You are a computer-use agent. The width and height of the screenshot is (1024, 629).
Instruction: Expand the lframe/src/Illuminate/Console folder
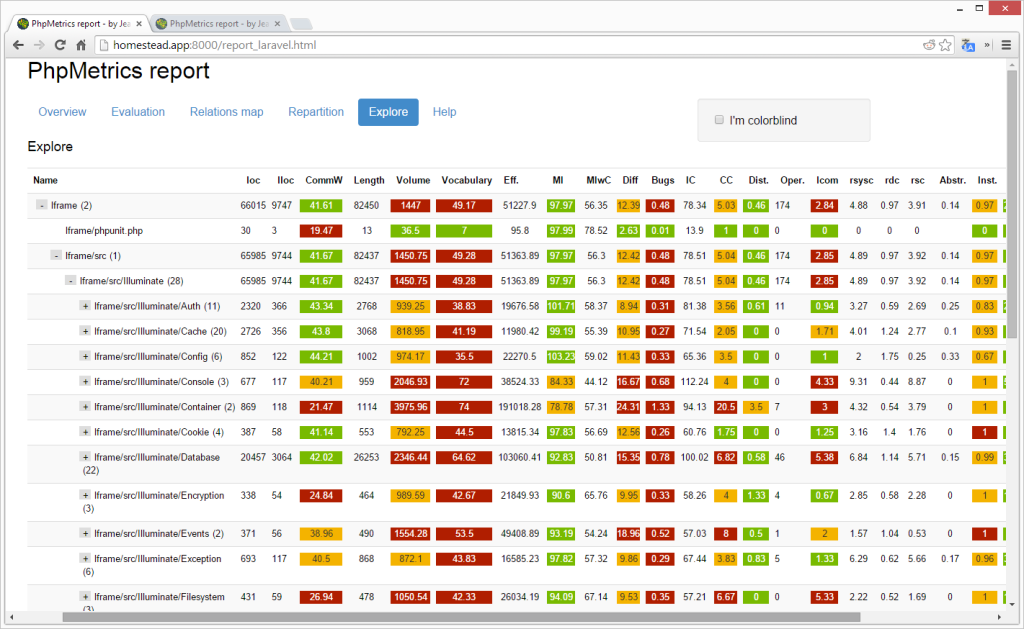pos(85,381)
